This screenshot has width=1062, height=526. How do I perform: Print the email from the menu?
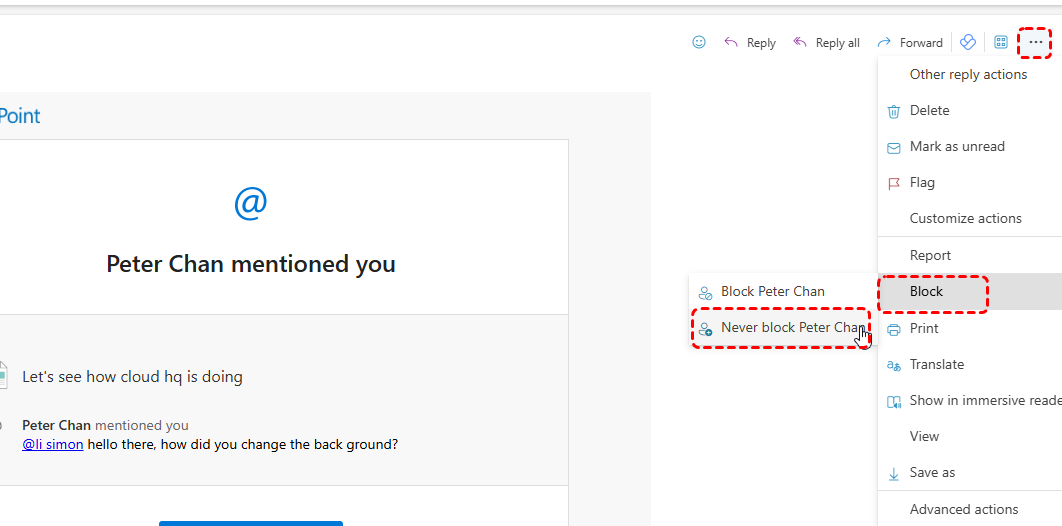[x=924, y=328]
